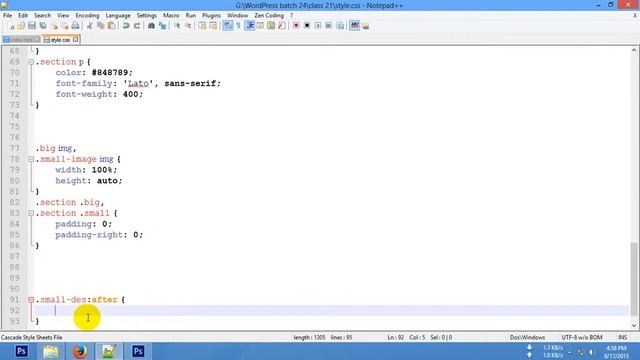Image resolution: width=640 pixels, height=360 pixels.
Task: Click 'INS' in status bar
Action: tap(622, 338)
